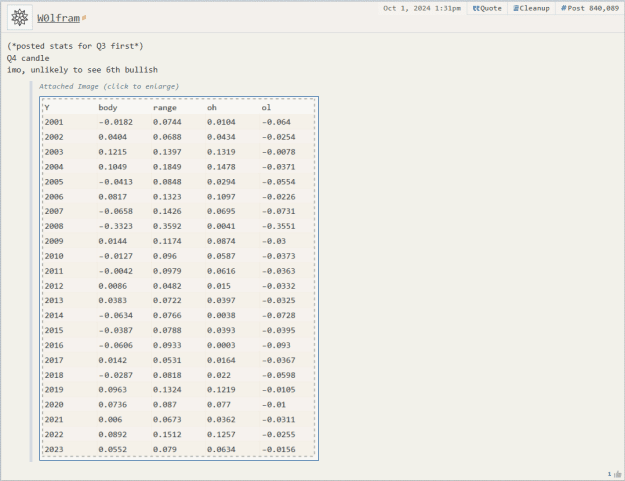Click the oh value 0.0038
The height and width of the screenshot is (481, 625).
pos(221,316)
